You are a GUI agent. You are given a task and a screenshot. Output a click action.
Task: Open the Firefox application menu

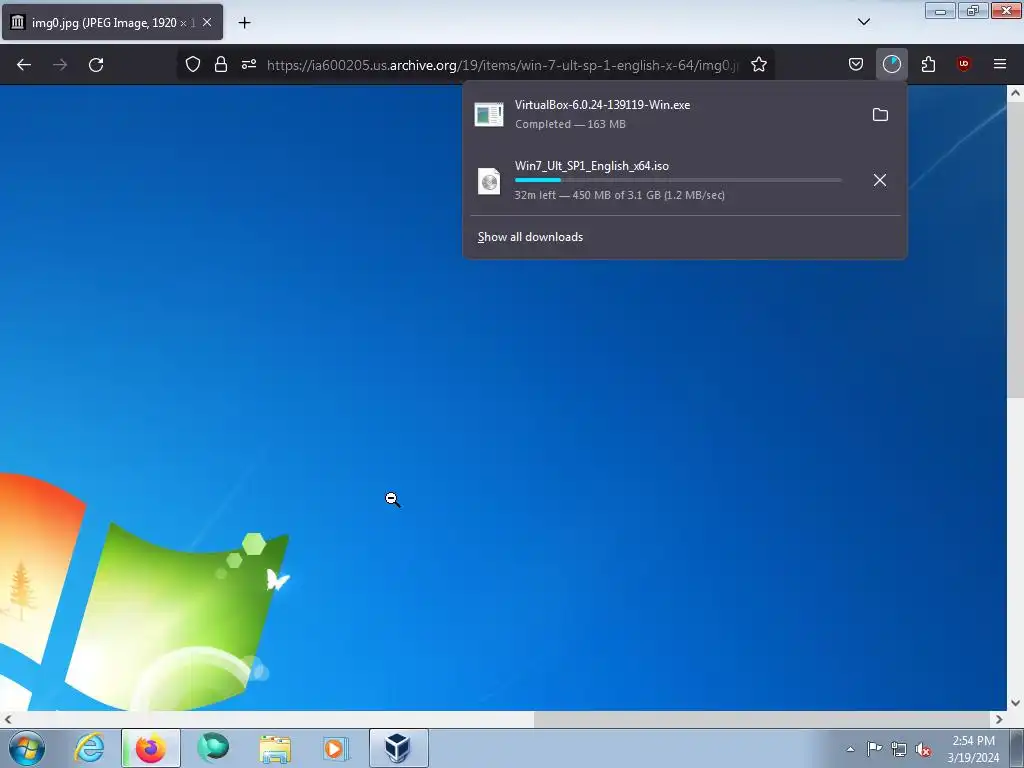999,64
